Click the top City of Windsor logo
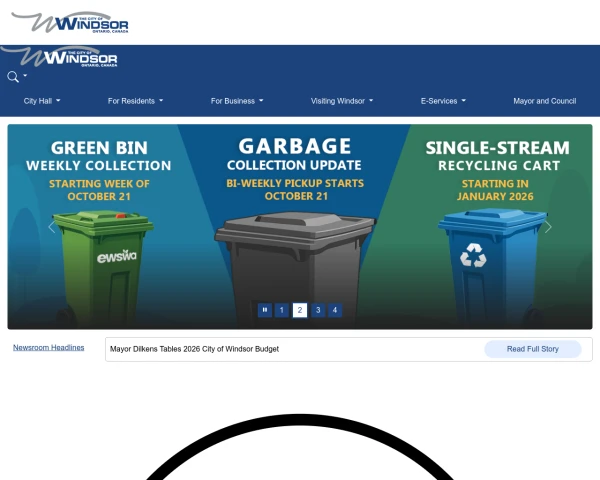This screenshot has height=480, width=600. click(70, 22)
